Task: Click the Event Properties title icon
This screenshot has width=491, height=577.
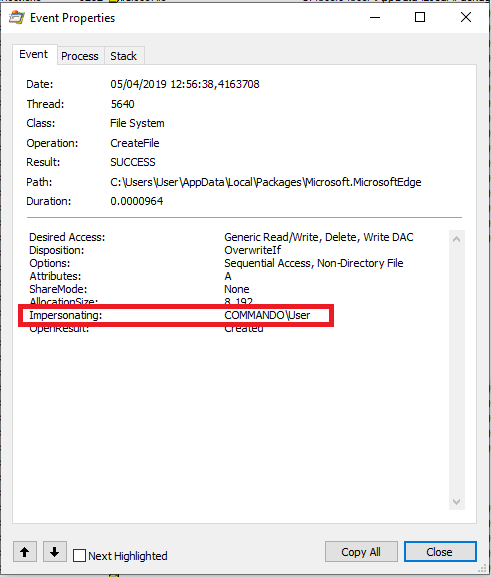Action: (x=17, y=18)
